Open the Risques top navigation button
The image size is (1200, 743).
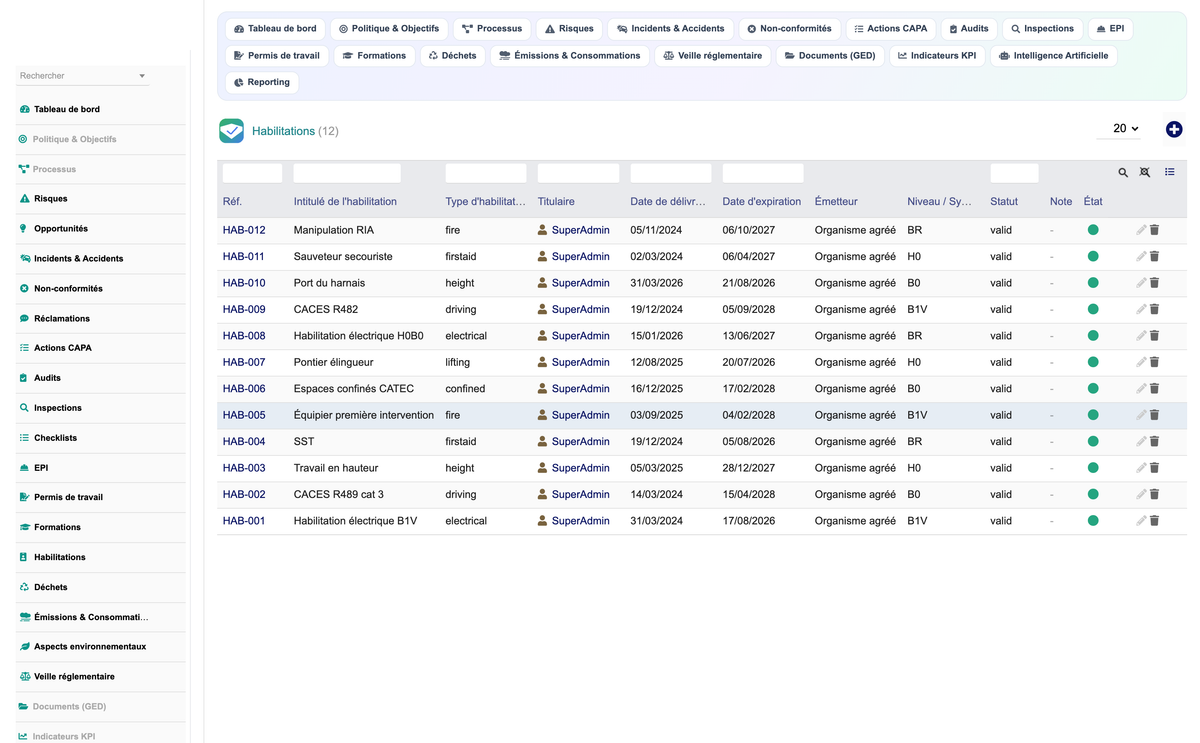(x=569, y=29)
